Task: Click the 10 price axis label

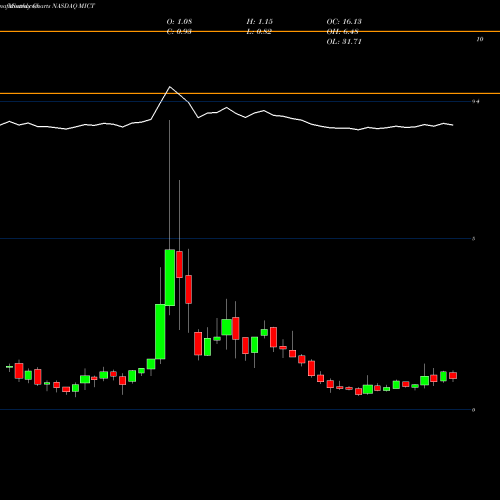Action: tap(480, 39)
